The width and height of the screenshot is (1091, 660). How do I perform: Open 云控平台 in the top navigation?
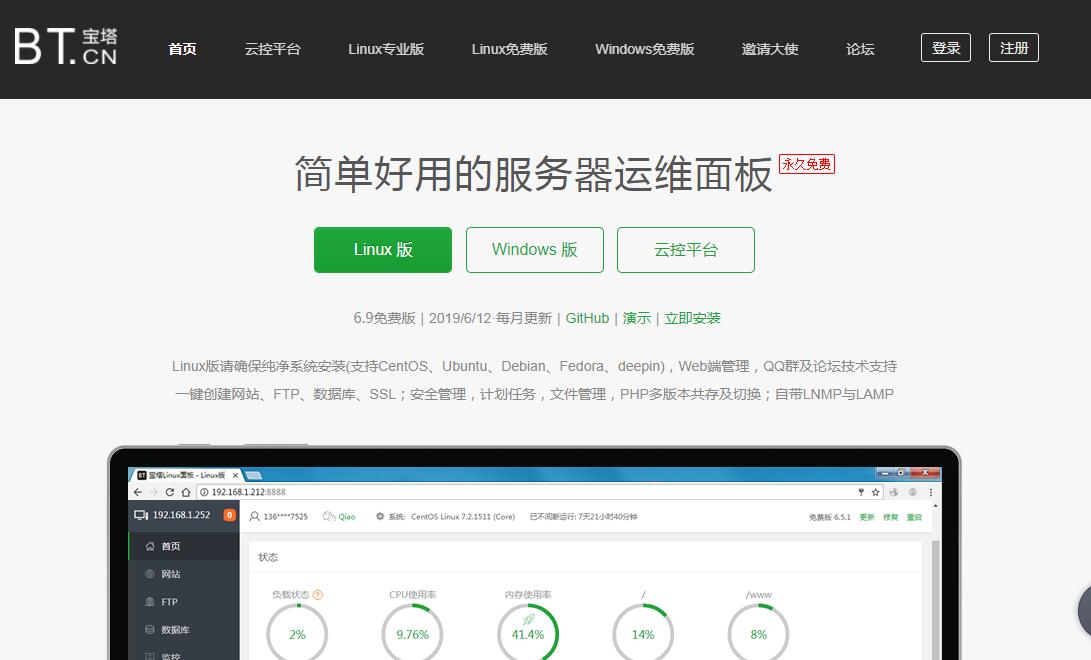[272, 49]
